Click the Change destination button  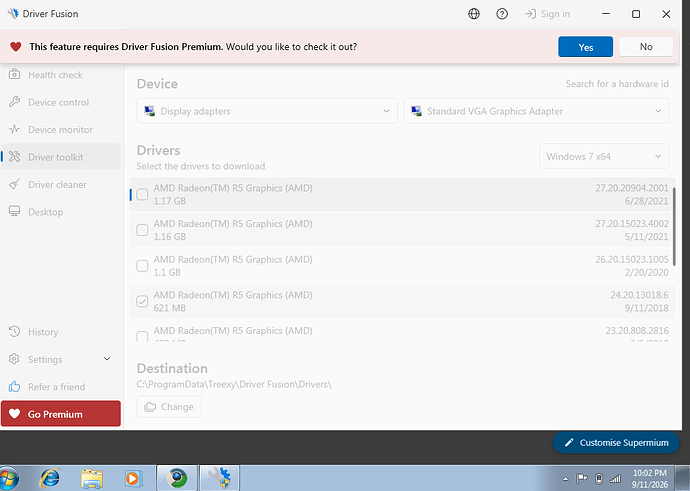click(x=169, y=407)
